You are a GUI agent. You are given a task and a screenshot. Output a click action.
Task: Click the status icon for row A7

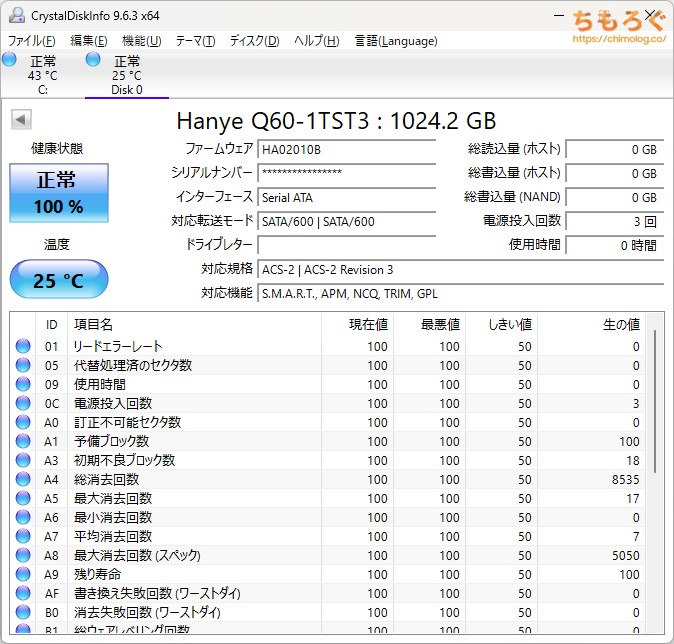tap(23, 536)
